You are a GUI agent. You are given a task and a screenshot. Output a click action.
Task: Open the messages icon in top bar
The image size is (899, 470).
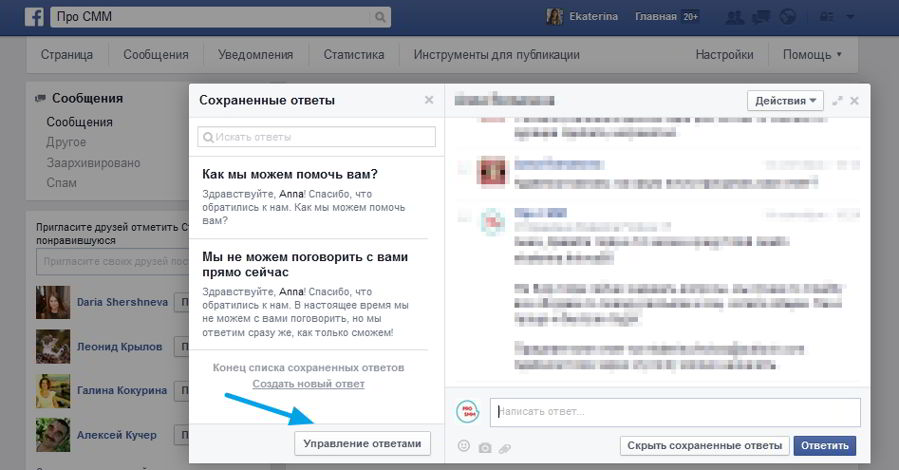point(762,17)
